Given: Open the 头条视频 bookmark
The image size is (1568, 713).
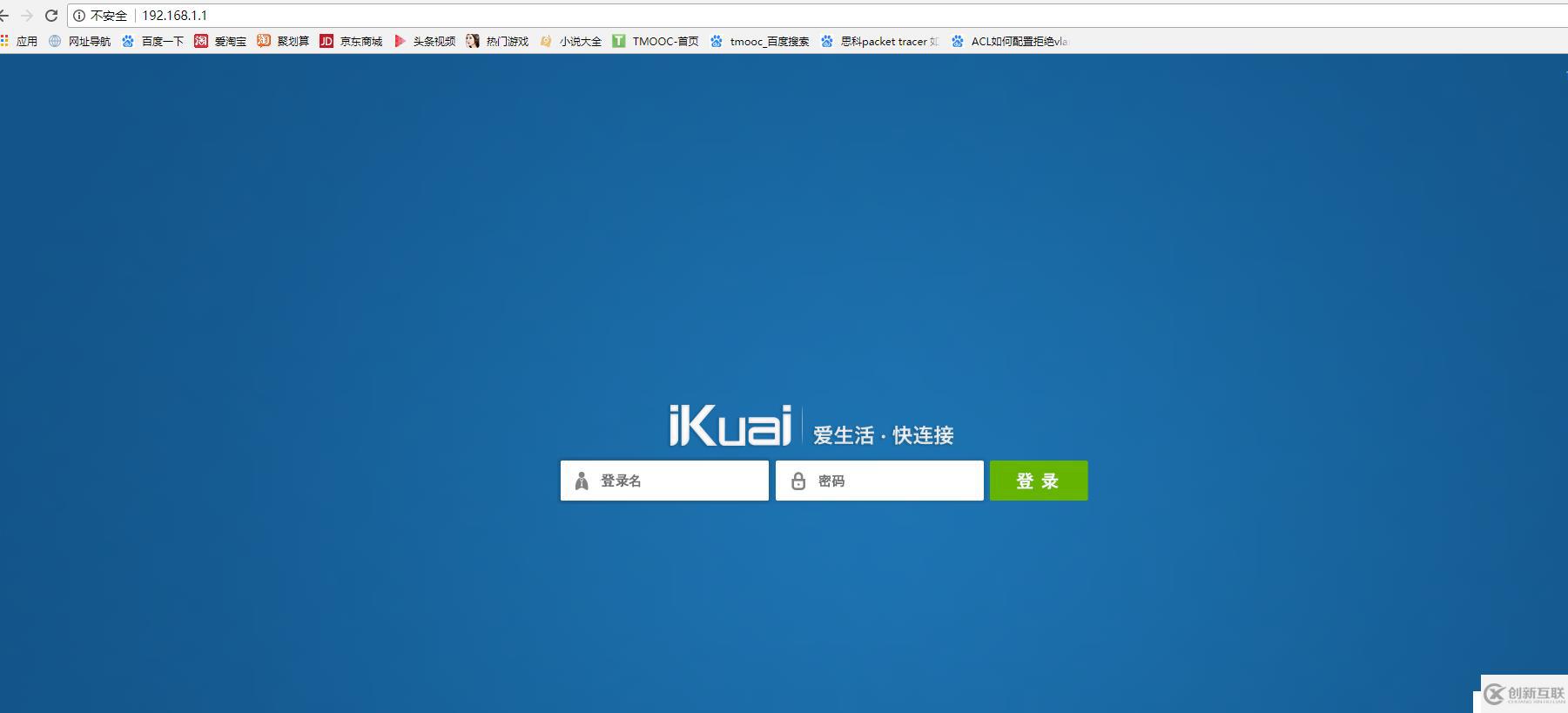Looking at the screenshot, I should point(425,41).
